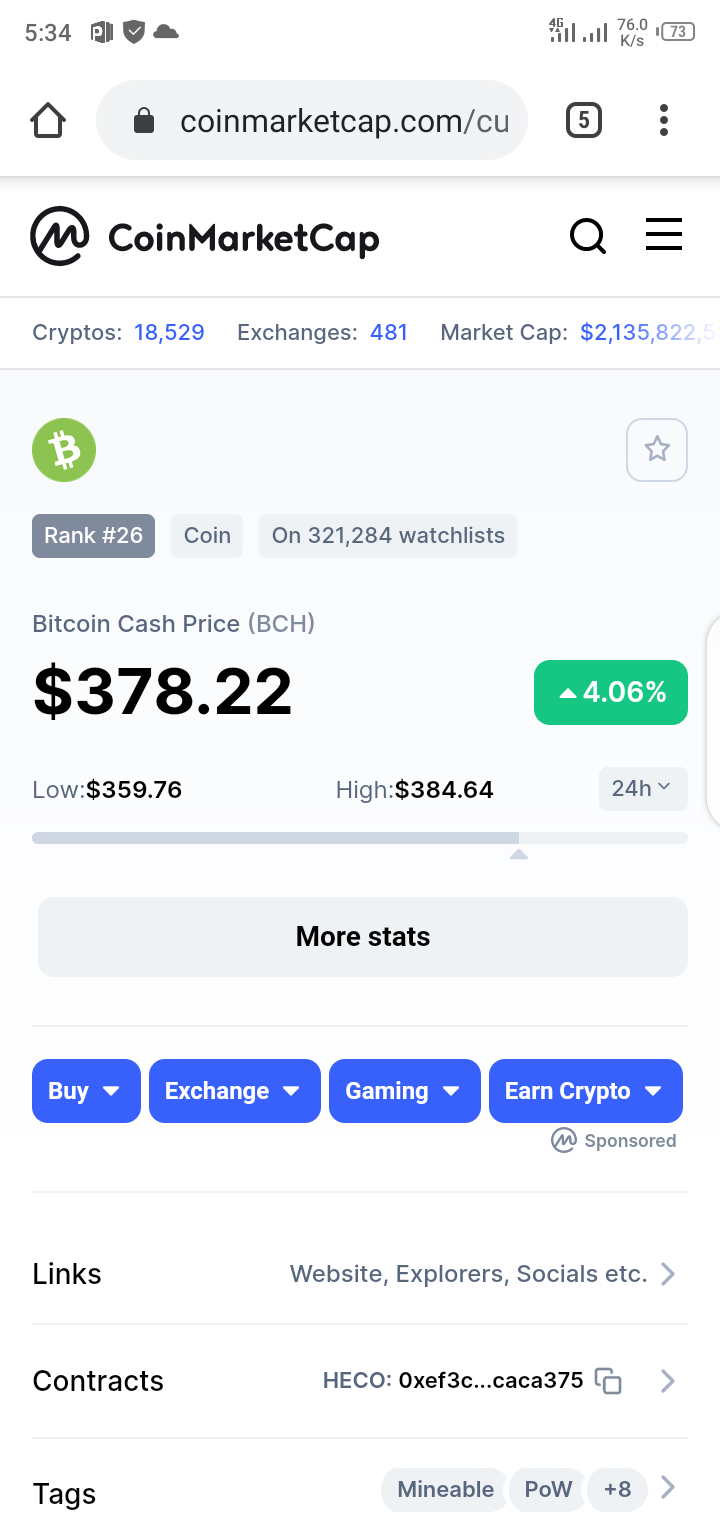Click the low-high price range bar

(x=360, y=838)
